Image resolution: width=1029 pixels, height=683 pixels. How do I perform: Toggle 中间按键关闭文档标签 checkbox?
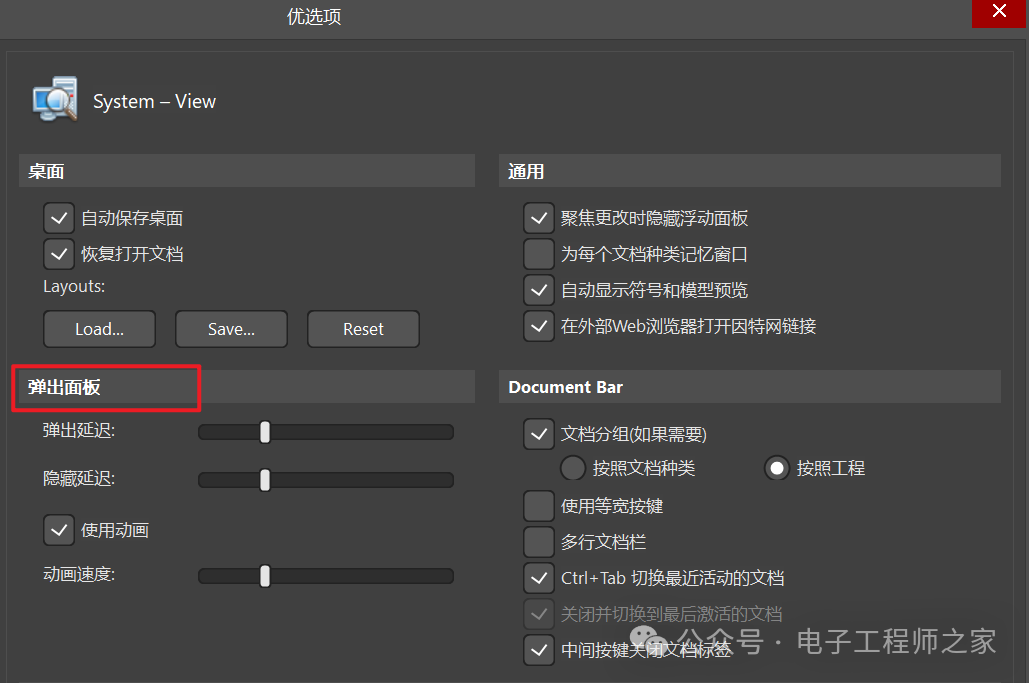click(539, 650)
